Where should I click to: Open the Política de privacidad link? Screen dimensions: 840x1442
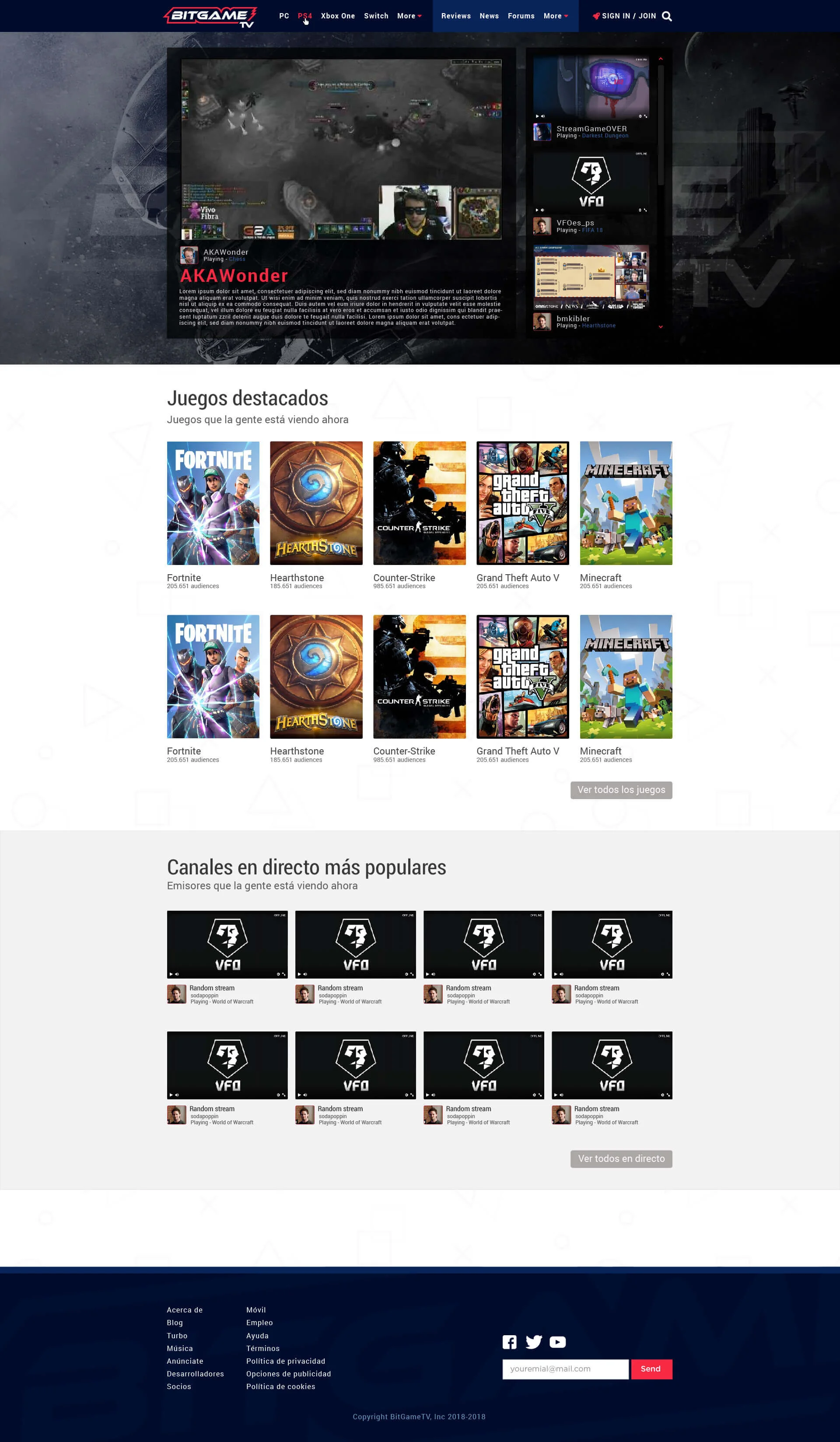tap(286, 1361)
